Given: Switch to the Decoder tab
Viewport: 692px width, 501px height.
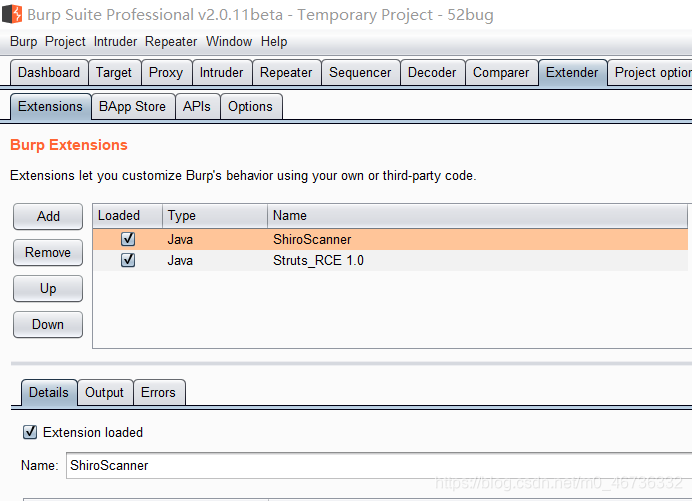Looking at the screenshot, I should [432, 72].
